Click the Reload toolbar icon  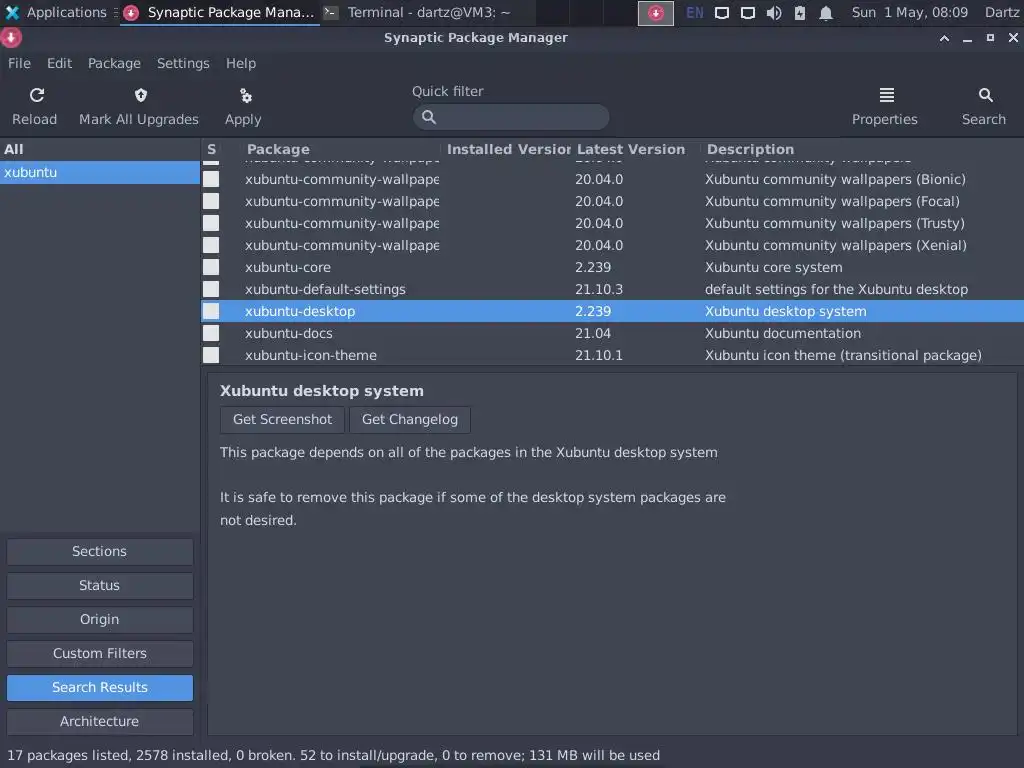[x=37, y=95]
